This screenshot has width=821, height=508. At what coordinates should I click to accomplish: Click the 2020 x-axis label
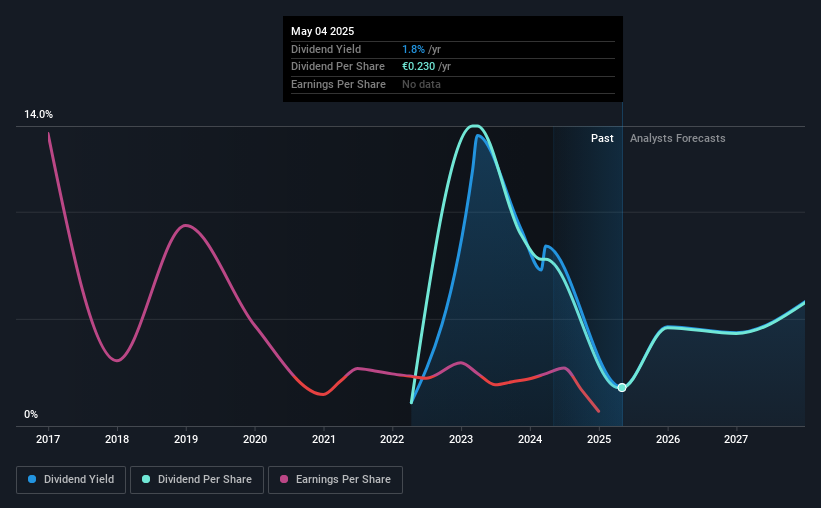[x=255, y=439]
